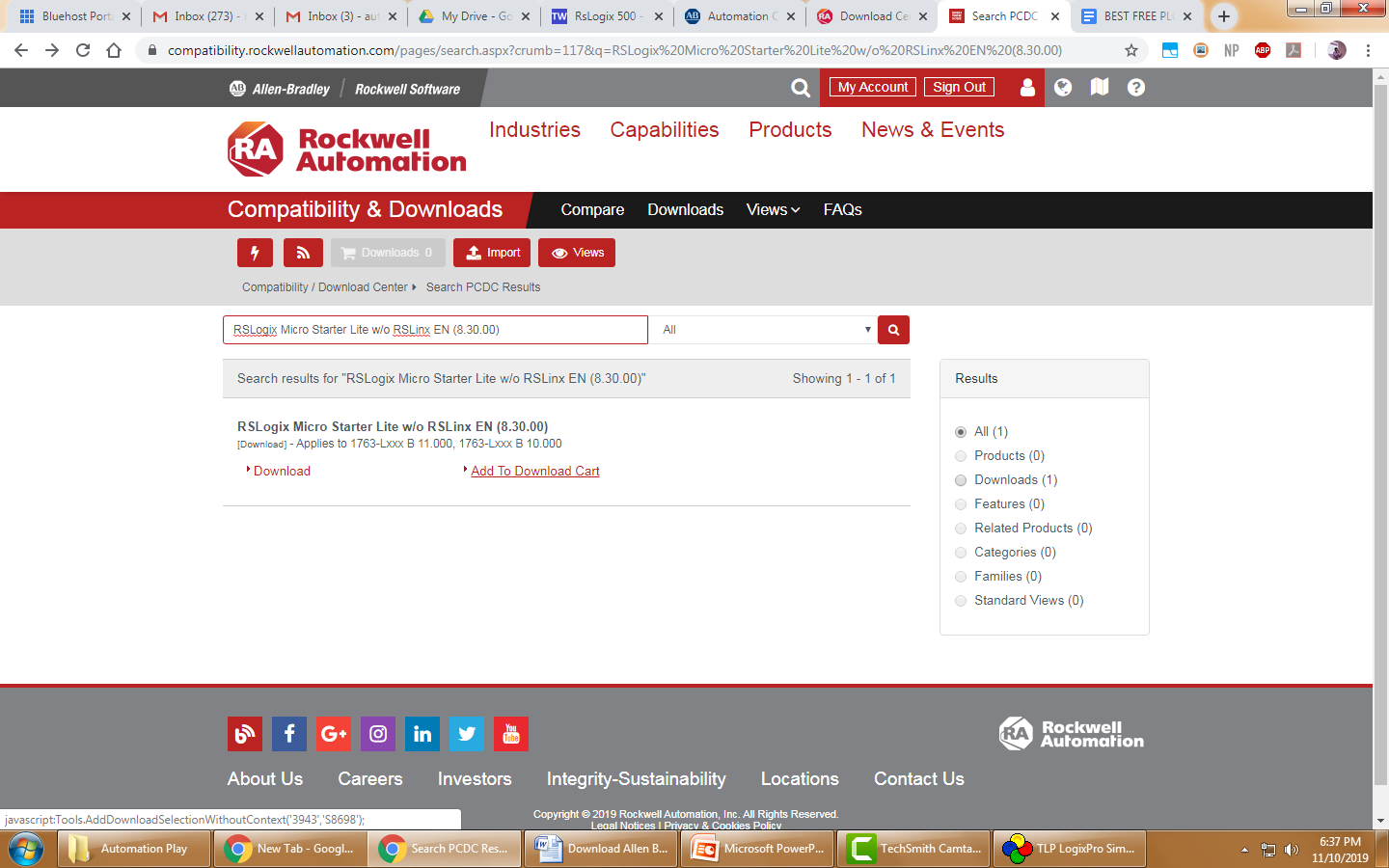Screen dimensions: 1389x868
Task: Select the Categories (0) radio button
Action: pyautogui.click(x=961, y=553)
